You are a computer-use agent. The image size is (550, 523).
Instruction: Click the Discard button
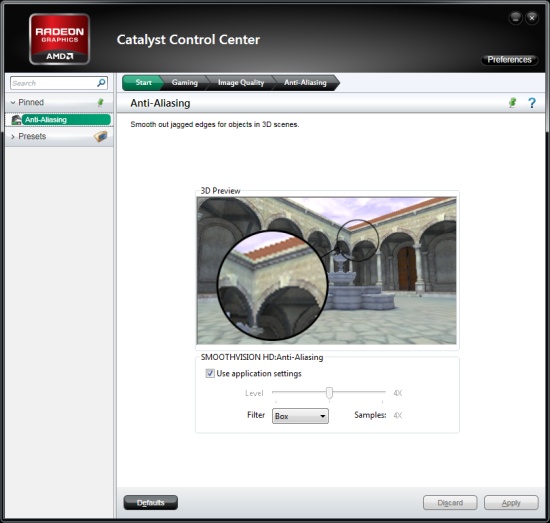coord(450,503)
